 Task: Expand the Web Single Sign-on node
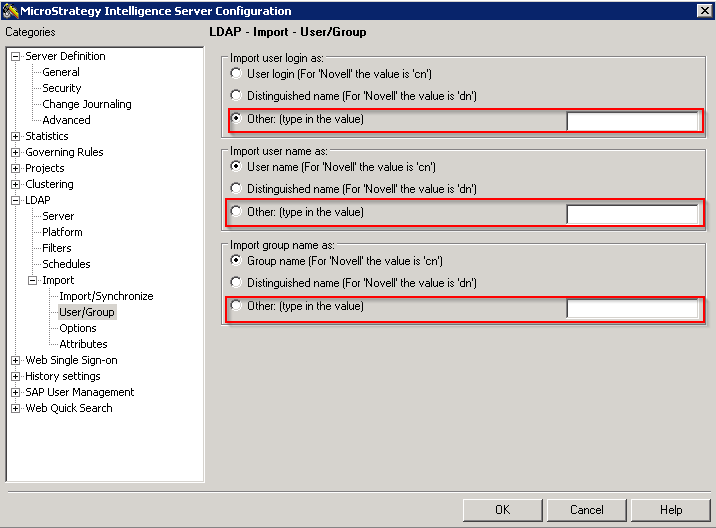click(x=16, y=360)
